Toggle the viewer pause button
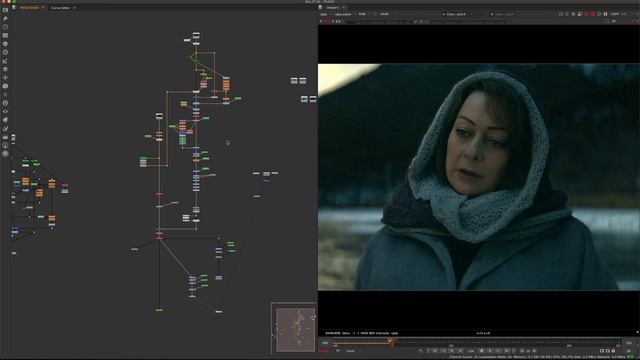640x360 pixels. [x=606, y=14]
